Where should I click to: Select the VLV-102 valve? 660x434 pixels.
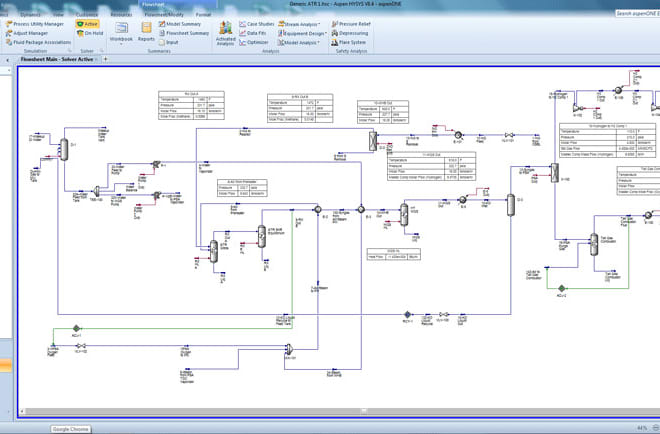point(81,346)
